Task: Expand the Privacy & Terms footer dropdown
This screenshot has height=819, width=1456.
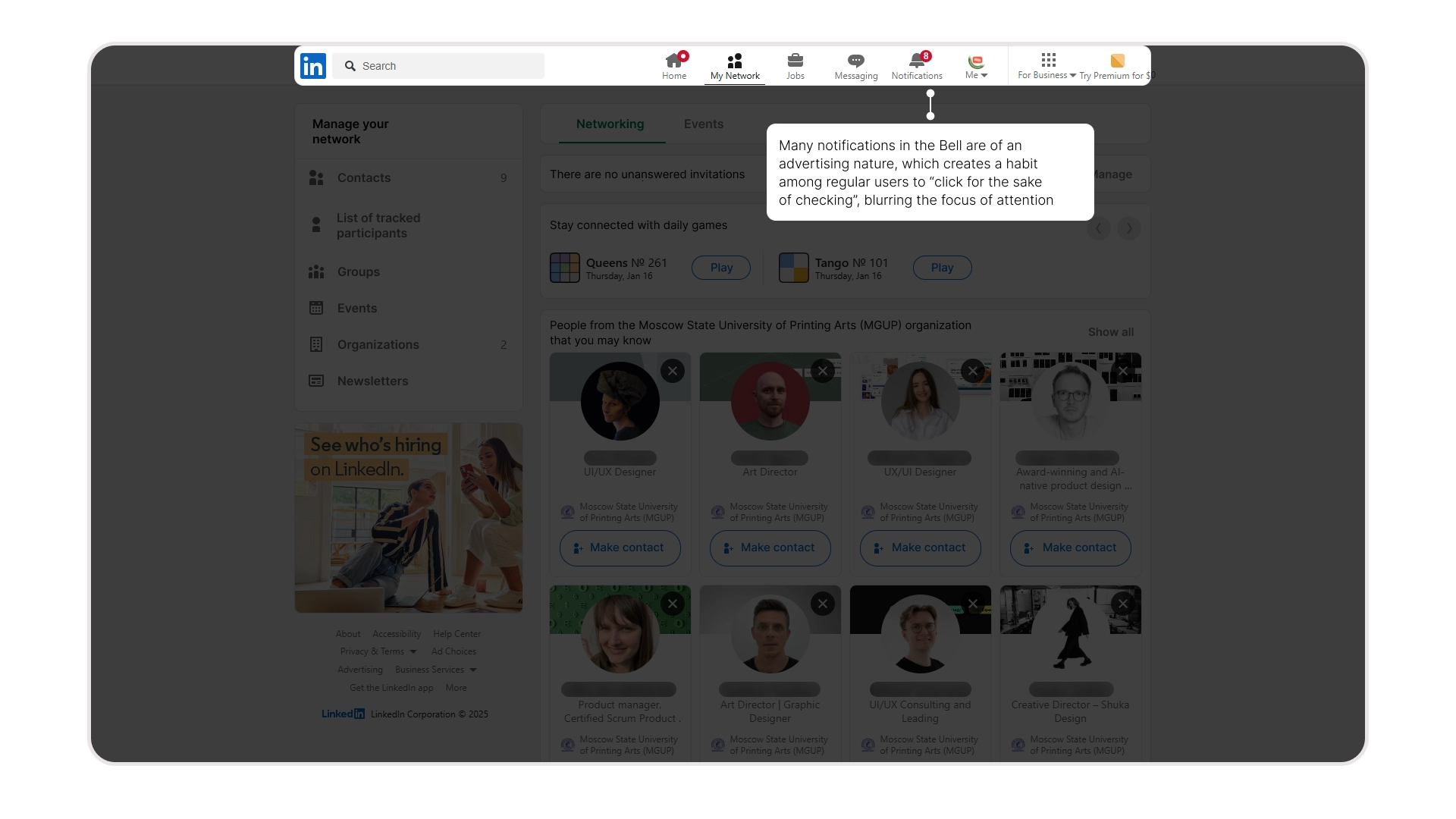Action: [x=378, y=651]
